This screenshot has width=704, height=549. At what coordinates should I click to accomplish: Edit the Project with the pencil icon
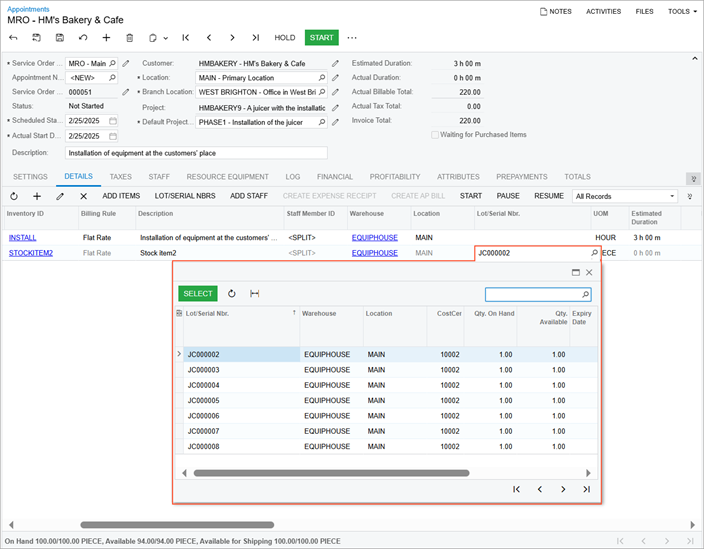coord(335,108)
